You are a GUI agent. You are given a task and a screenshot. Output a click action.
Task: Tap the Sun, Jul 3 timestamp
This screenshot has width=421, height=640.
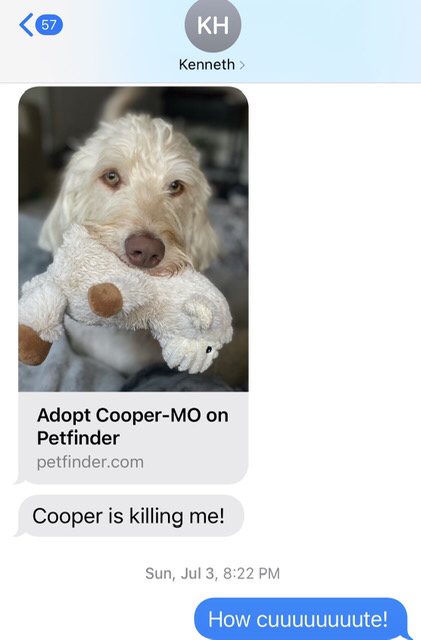tap(180, 573)
